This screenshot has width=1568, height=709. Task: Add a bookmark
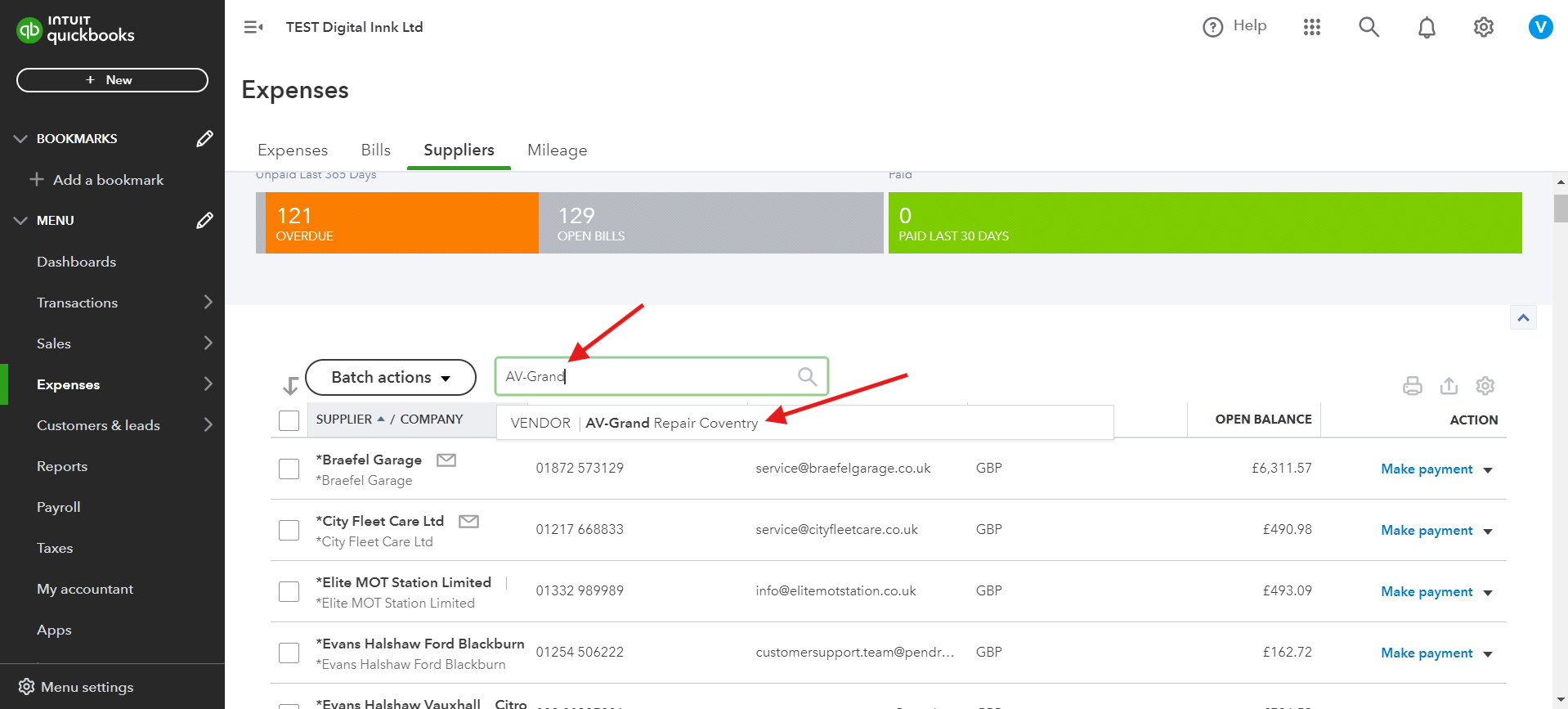pyautogui.click(x=96, y=180)
